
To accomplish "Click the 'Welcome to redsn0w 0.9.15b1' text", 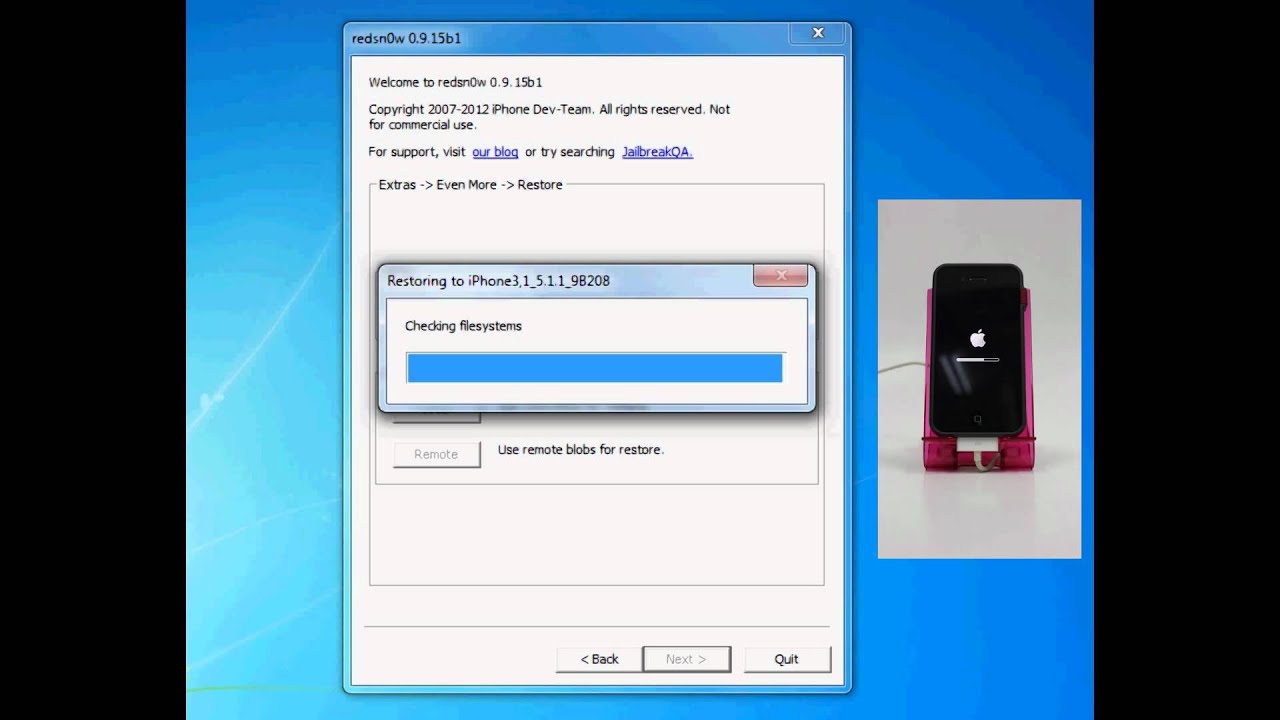I will click(455, 82).
